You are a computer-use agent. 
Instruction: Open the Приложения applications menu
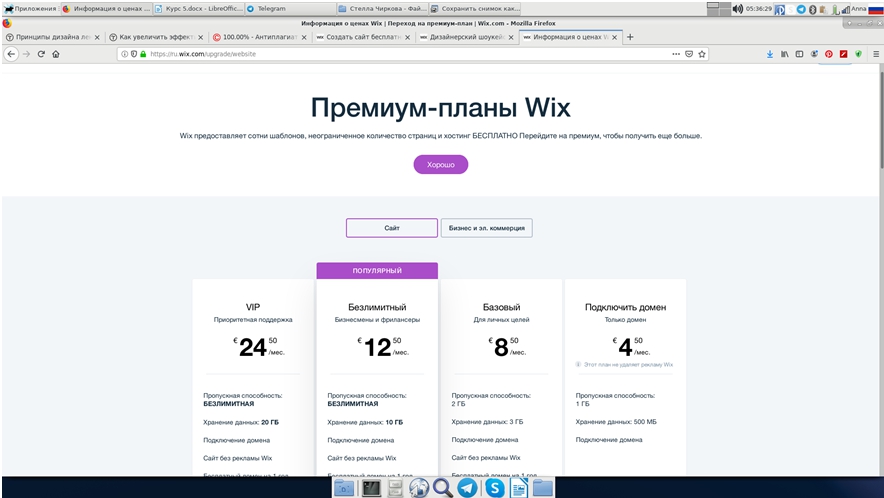(x=30, y=8)
